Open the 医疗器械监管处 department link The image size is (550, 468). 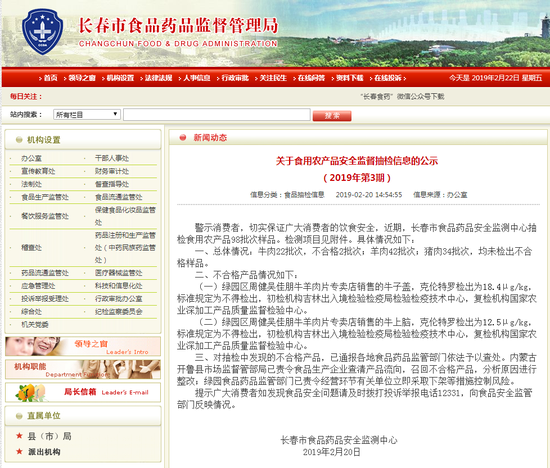point(119,273)
